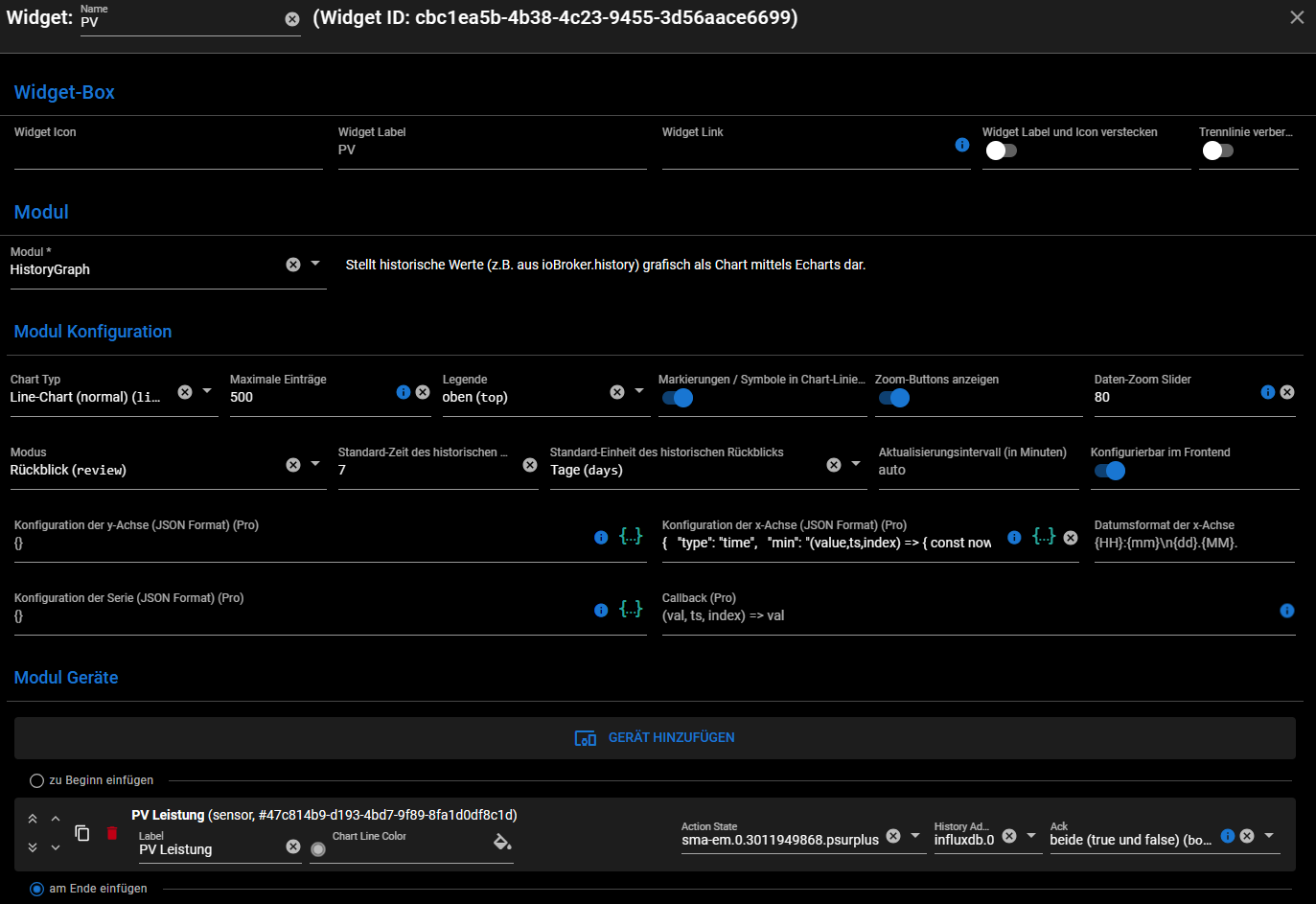Show info for Serie configuration
The height and width of the screenshot is (904, 1316).
click(x=601, y=611)
